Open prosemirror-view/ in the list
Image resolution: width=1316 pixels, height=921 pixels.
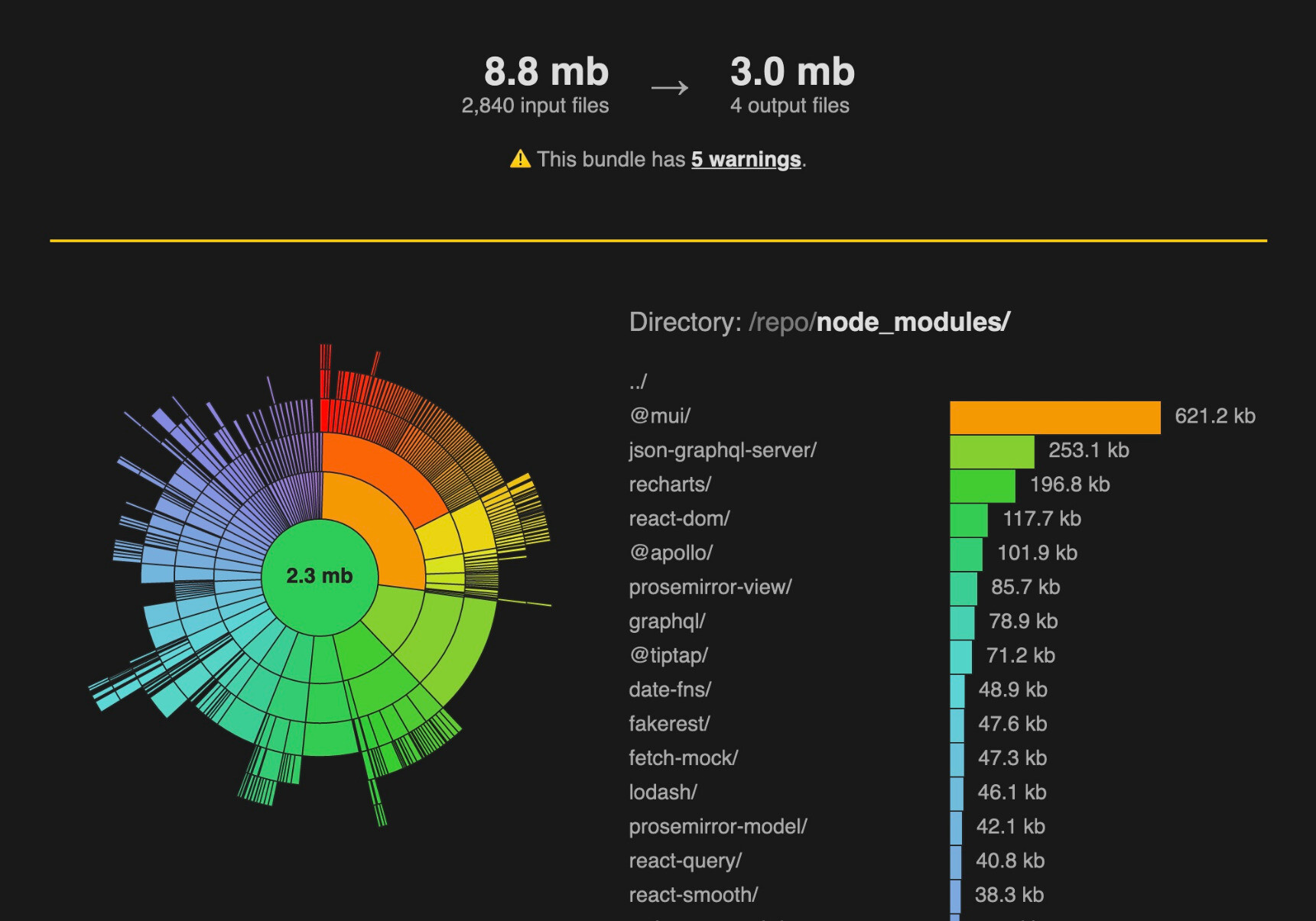(710, 587)
